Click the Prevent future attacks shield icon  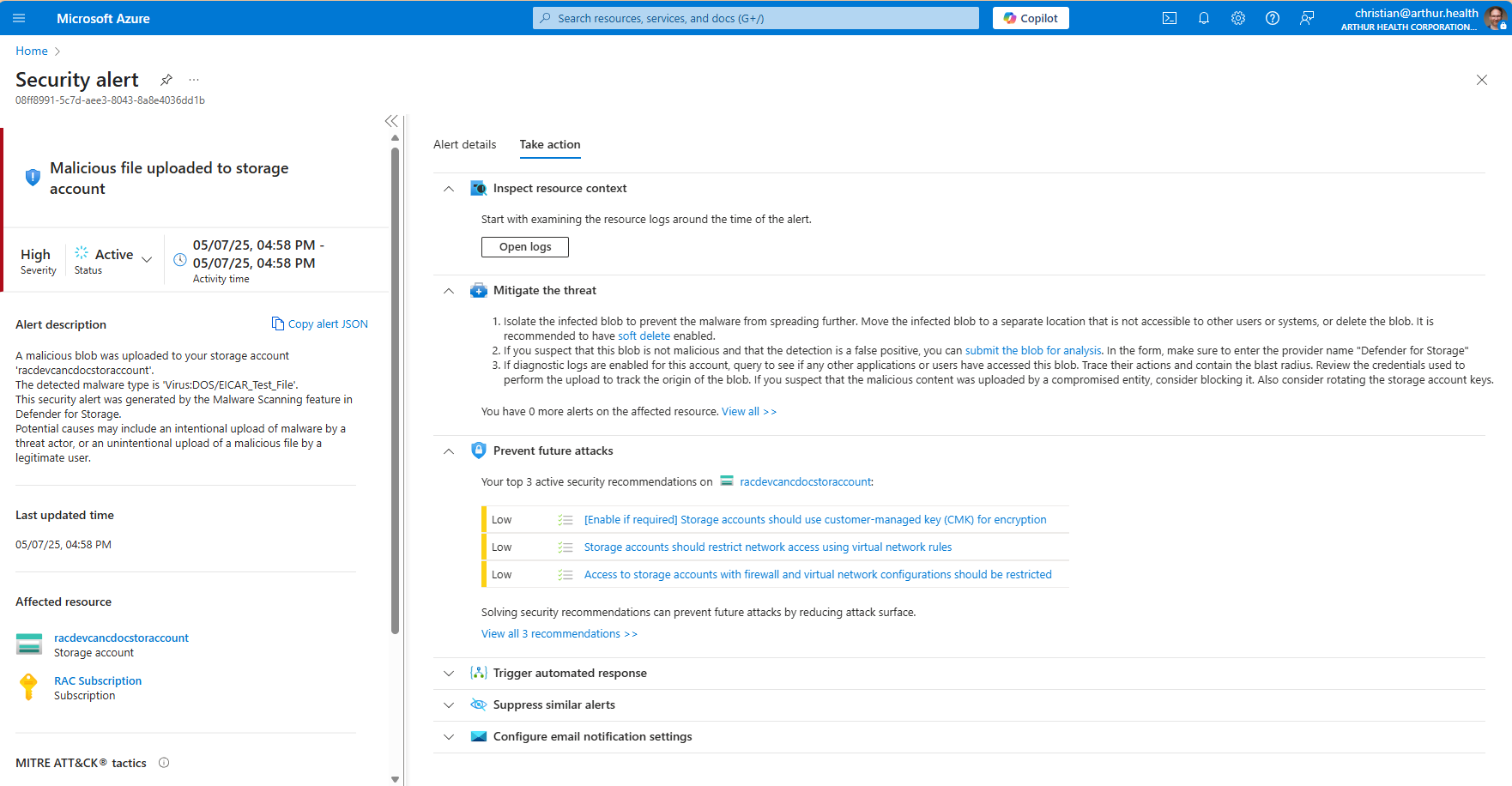tap(479, 450)
